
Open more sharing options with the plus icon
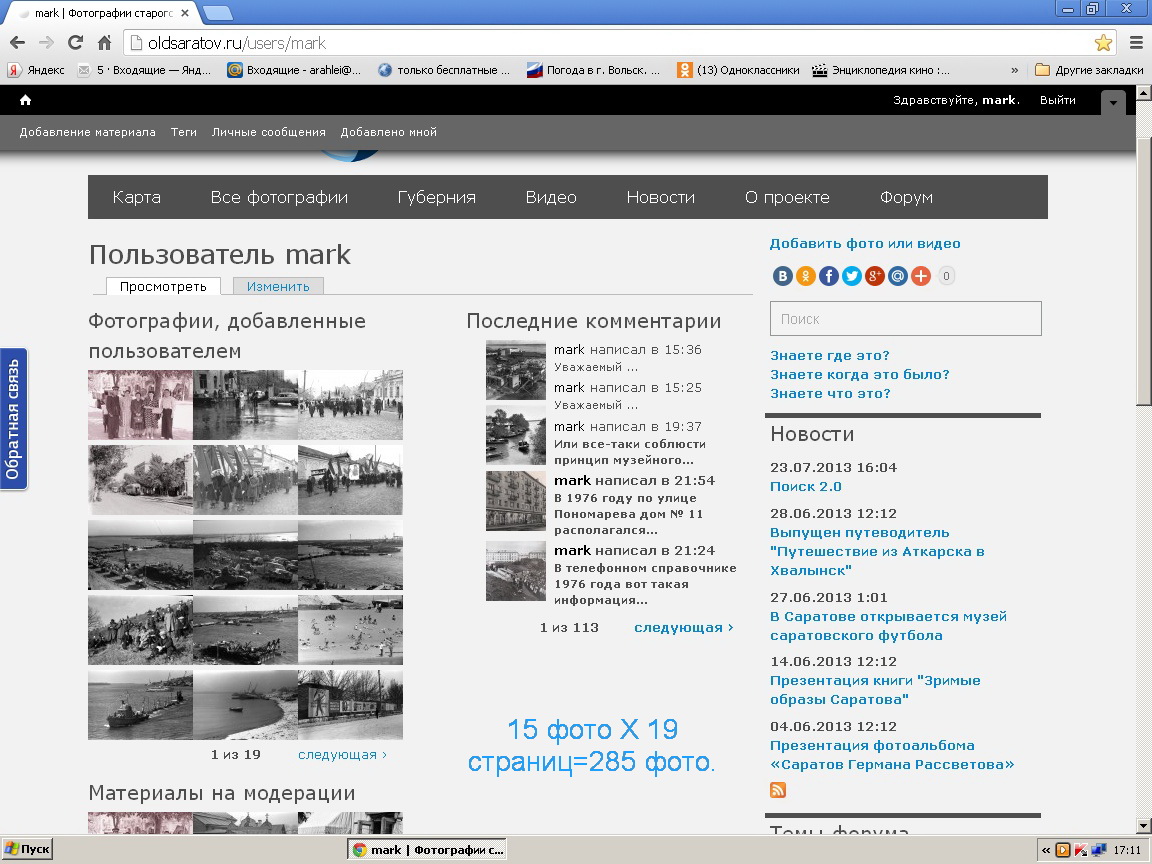(x=921, y=276)
